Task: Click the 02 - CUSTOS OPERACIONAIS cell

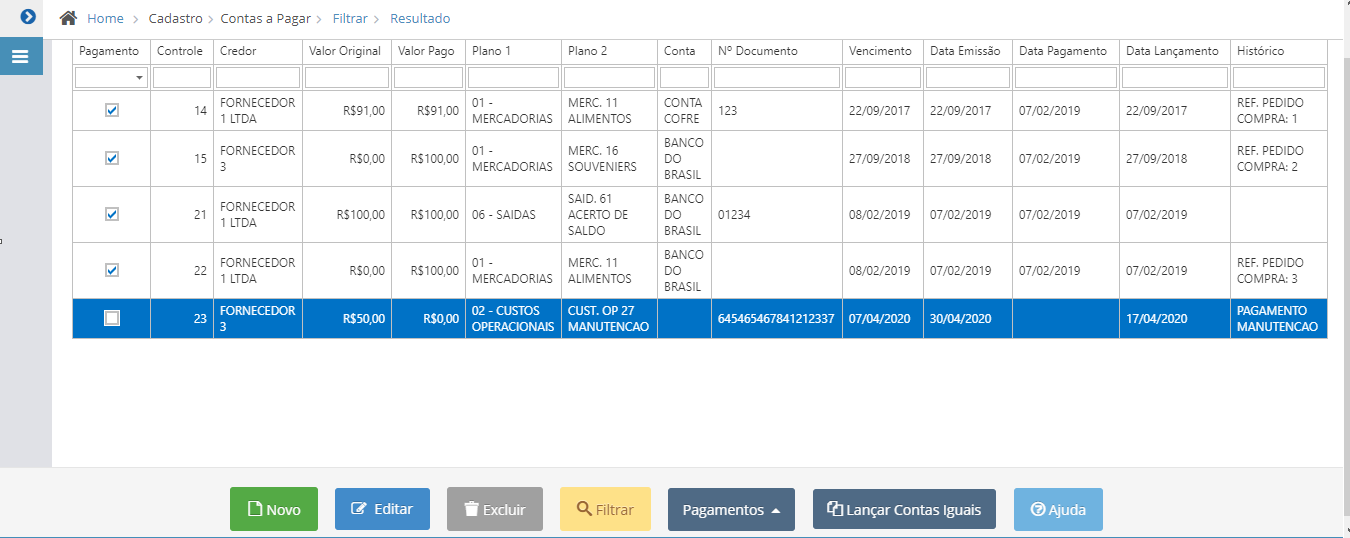Action: 513,319
